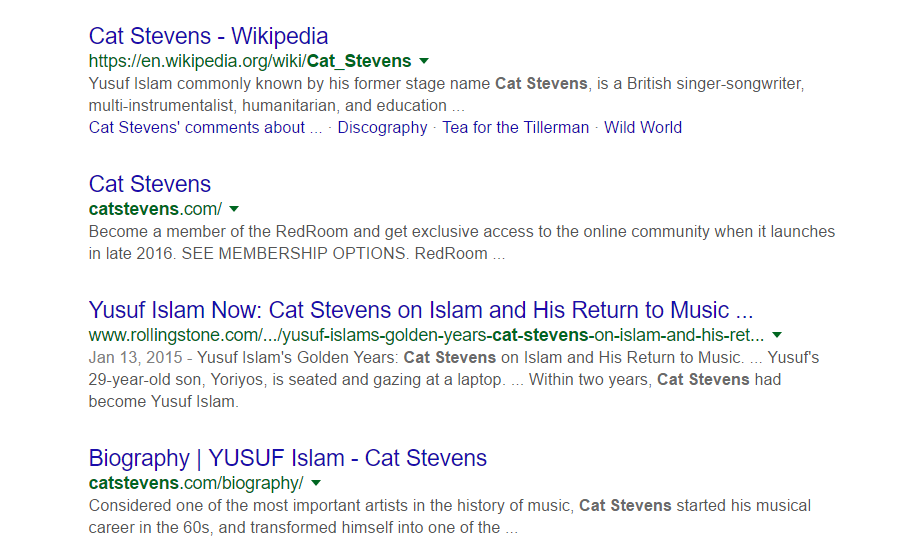Open Cat Stevens' comments about sitelink

coord(205,127)
